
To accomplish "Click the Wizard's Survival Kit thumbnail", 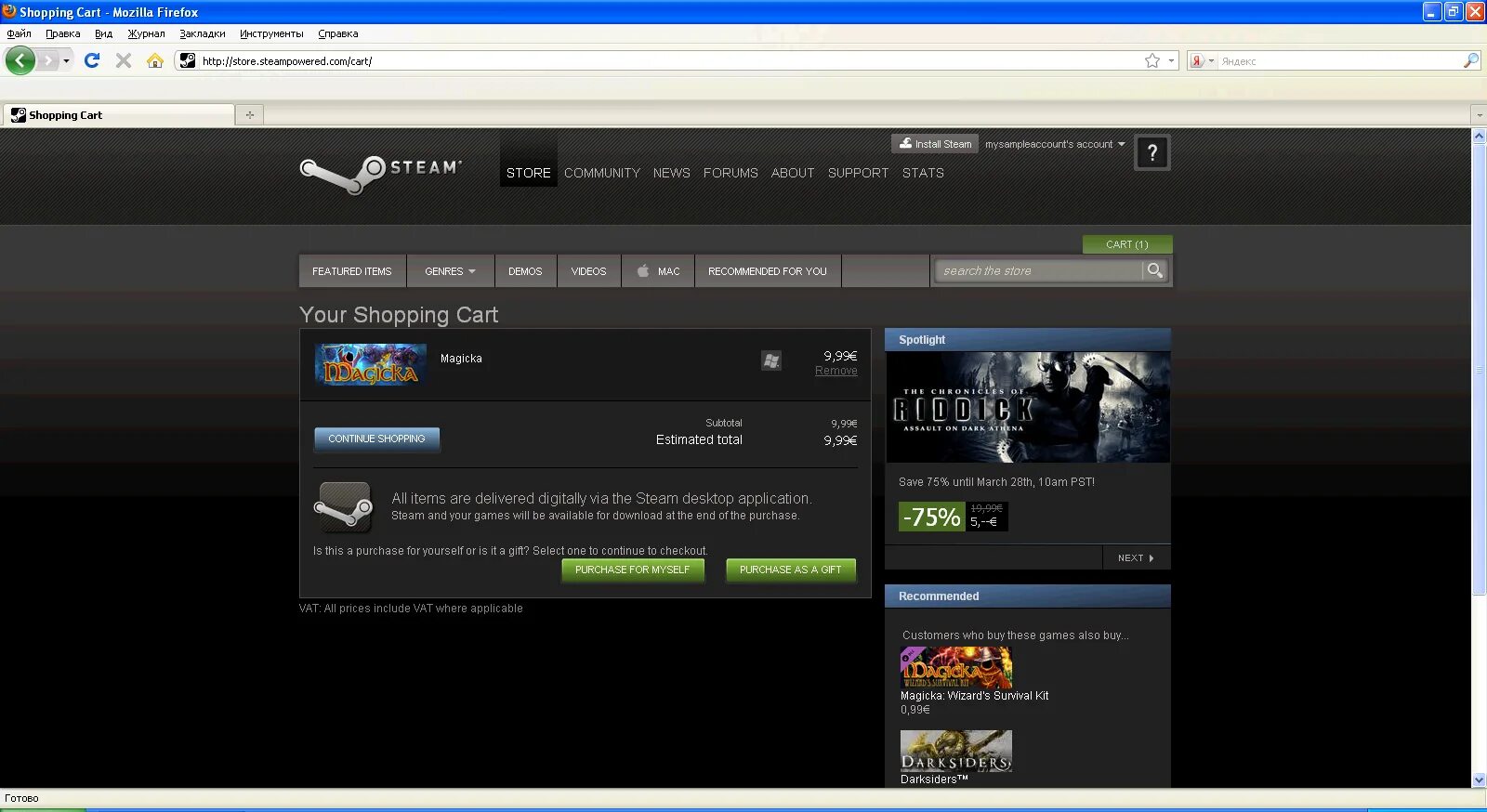I will 956,667.
